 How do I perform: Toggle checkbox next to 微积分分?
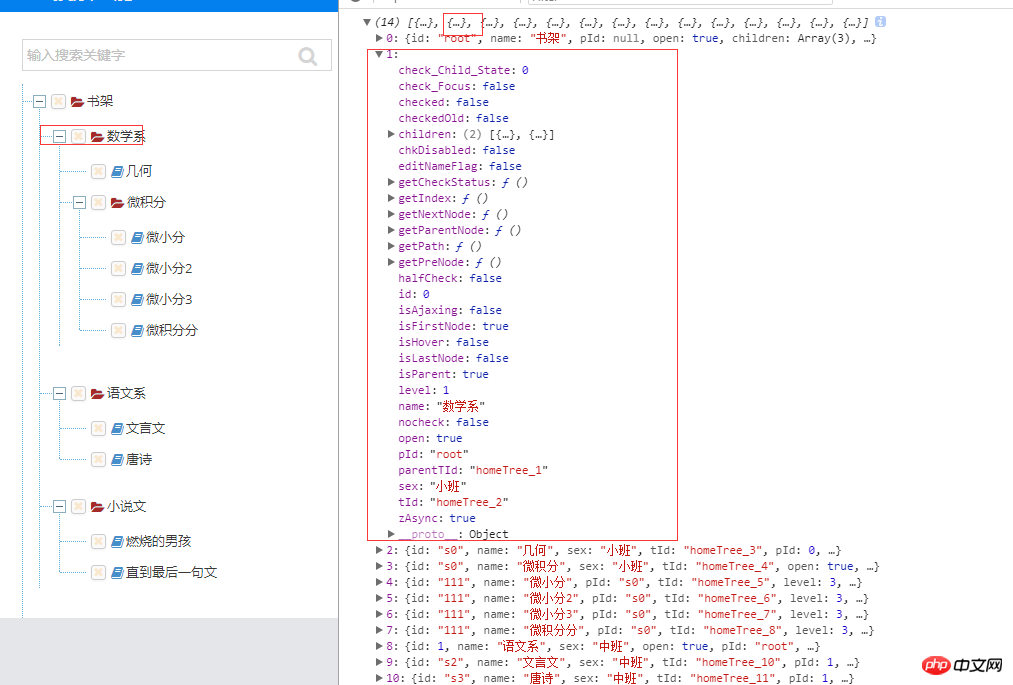[118, 330]
